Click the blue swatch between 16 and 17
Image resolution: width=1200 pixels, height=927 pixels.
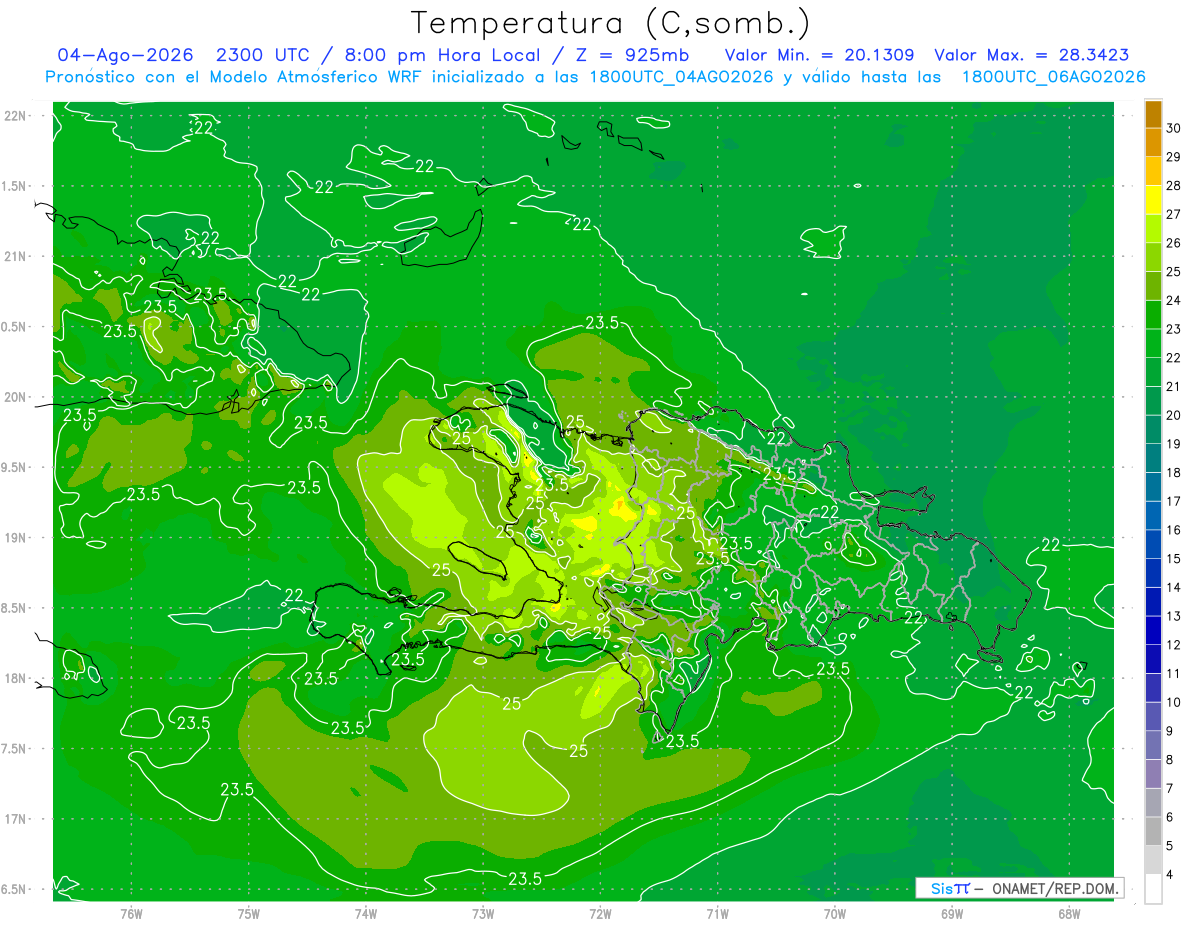pos(1153,516)
